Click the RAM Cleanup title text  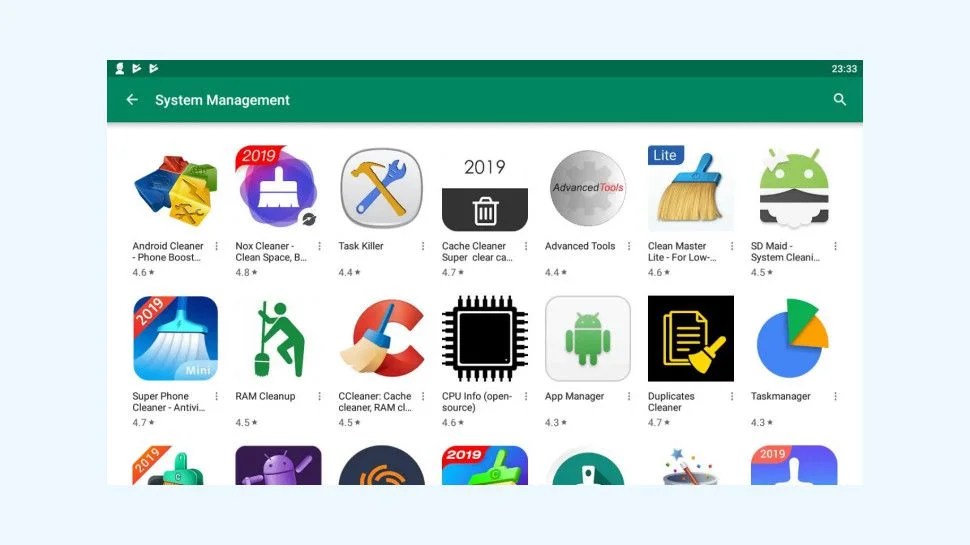(265, 396)
